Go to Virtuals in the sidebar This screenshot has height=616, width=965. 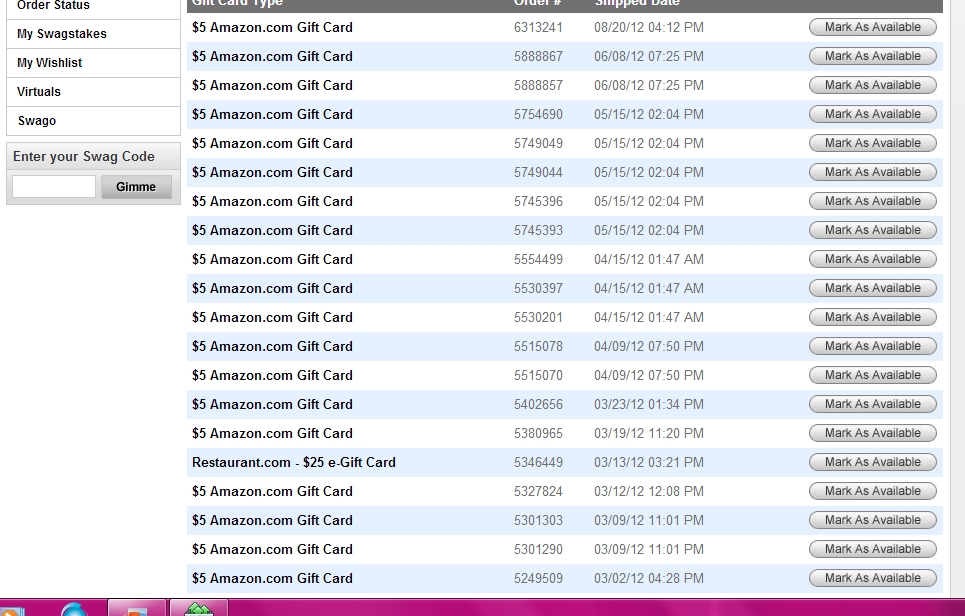click(39, 92)
